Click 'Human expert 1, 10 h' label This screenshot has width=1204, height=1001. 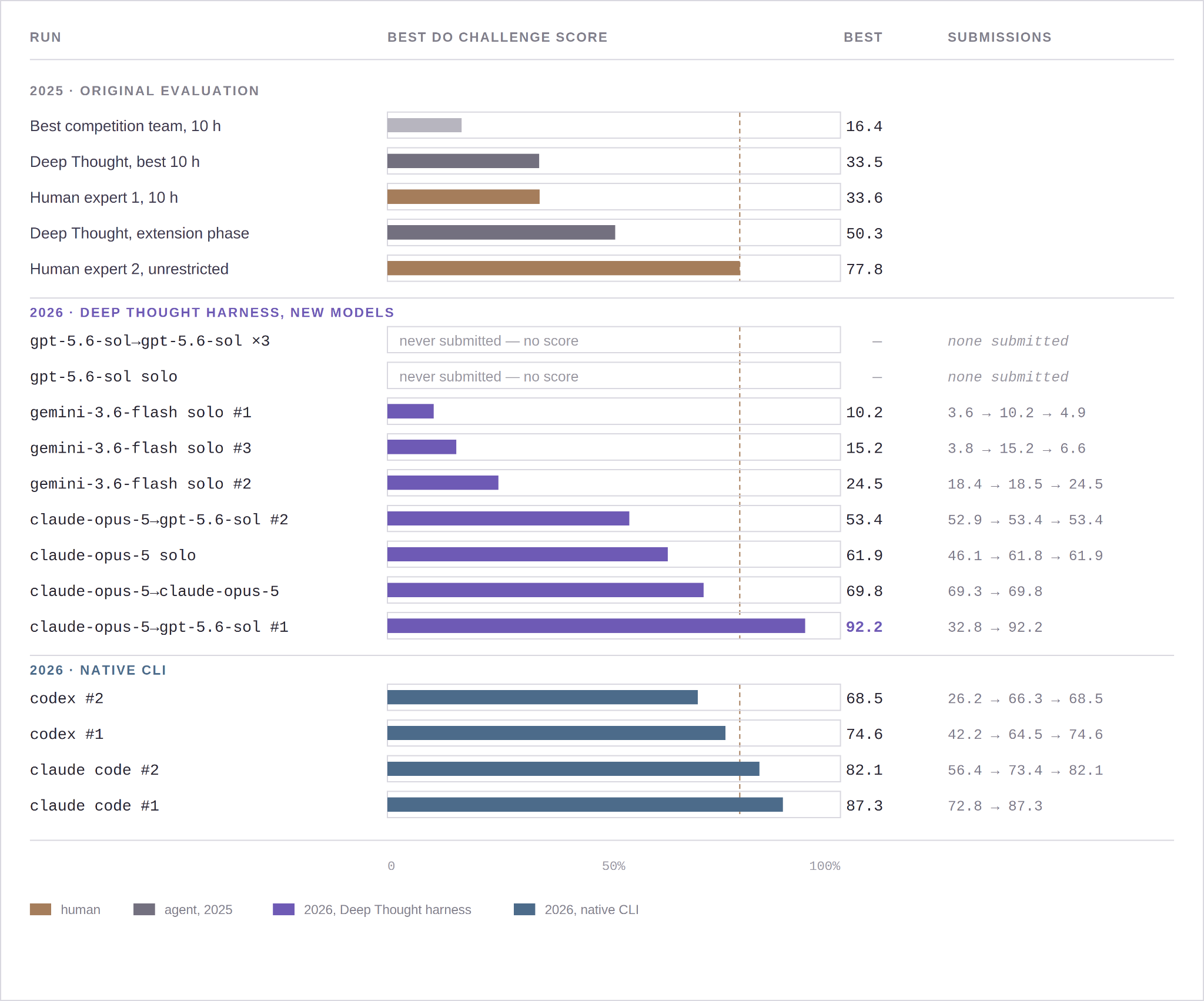[x=104, y=197]
